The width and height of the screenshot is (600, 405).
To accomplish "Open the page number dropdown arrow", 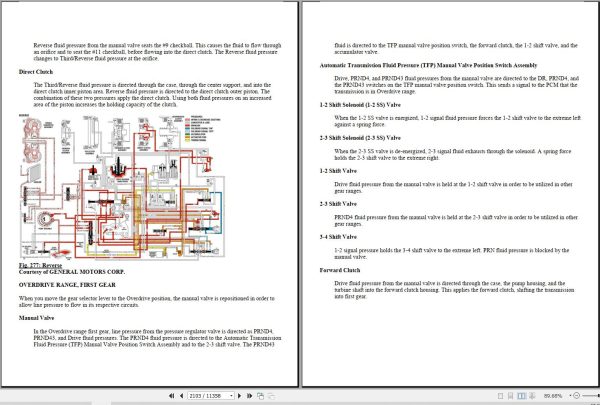I will pyautogui.click(x=232, y=396).
